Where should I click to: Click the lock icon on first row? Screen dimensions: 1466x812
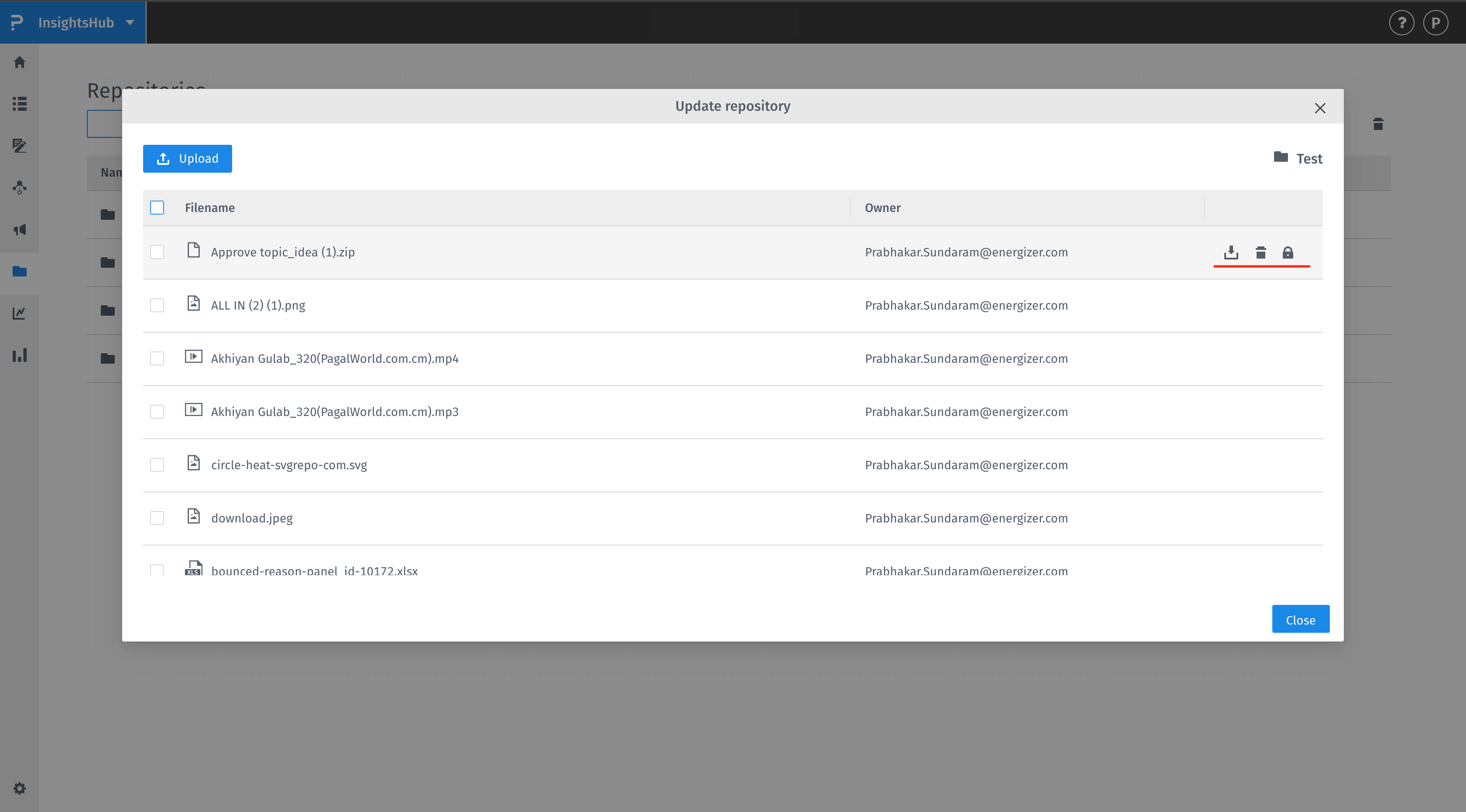coord(1287,252)
